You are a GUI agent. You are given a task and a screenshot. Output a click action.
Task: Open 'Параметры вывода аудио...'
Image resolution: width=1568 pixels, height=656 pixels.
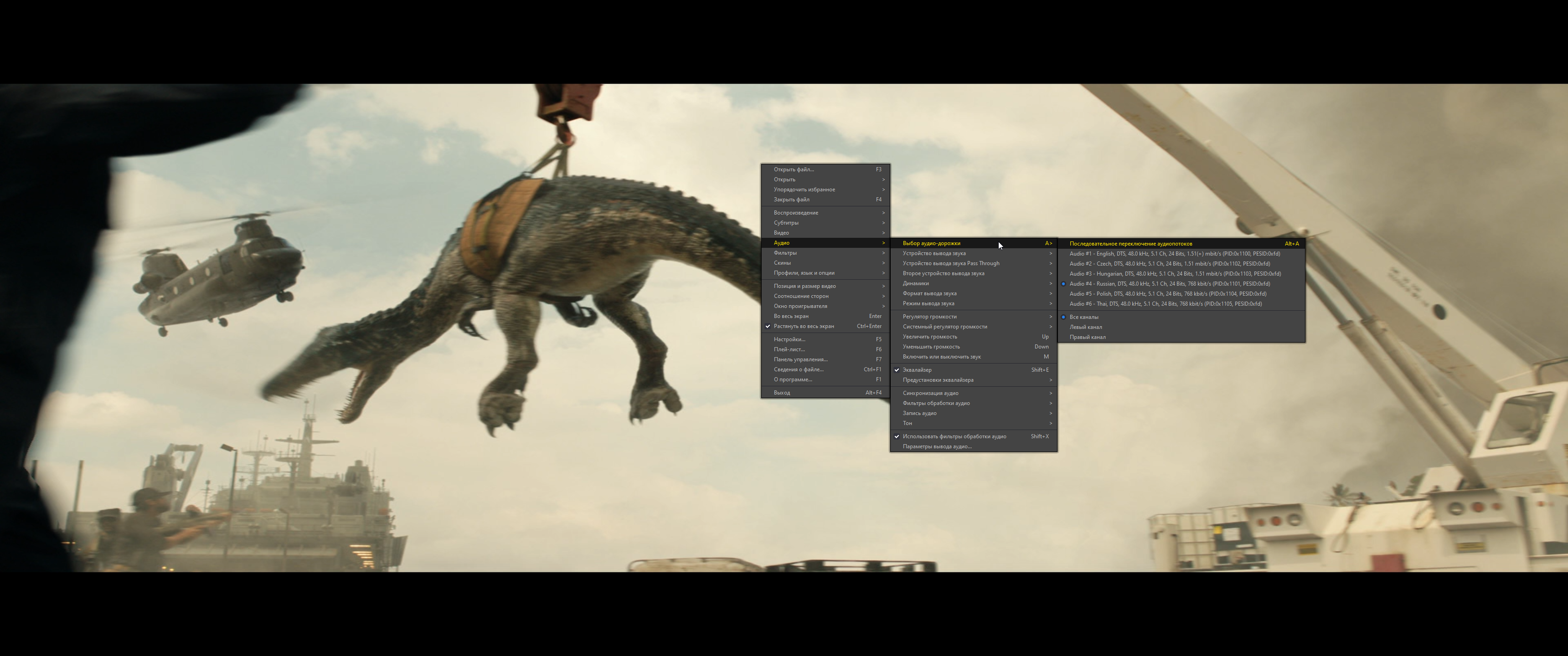tap(973, 446)
